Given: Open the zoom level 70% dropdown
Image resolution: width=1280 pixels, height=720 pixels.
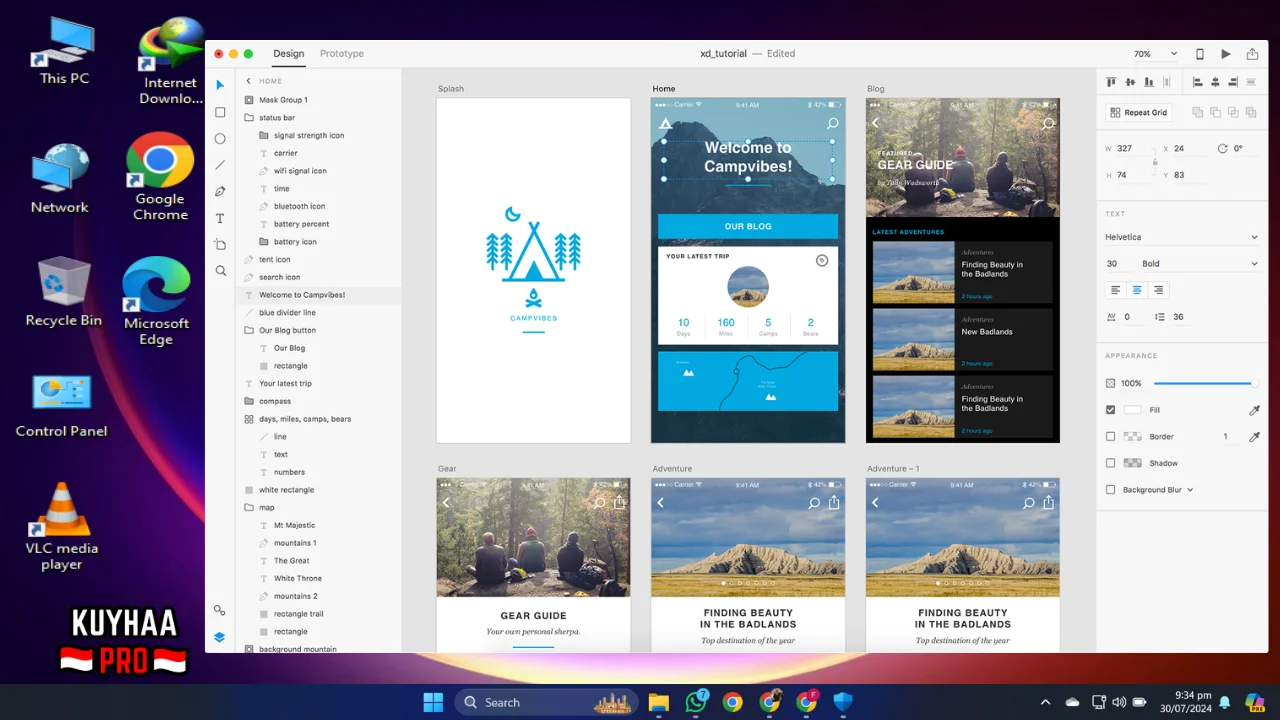Looking at the screenshot, I should (x=1155, y=54).
